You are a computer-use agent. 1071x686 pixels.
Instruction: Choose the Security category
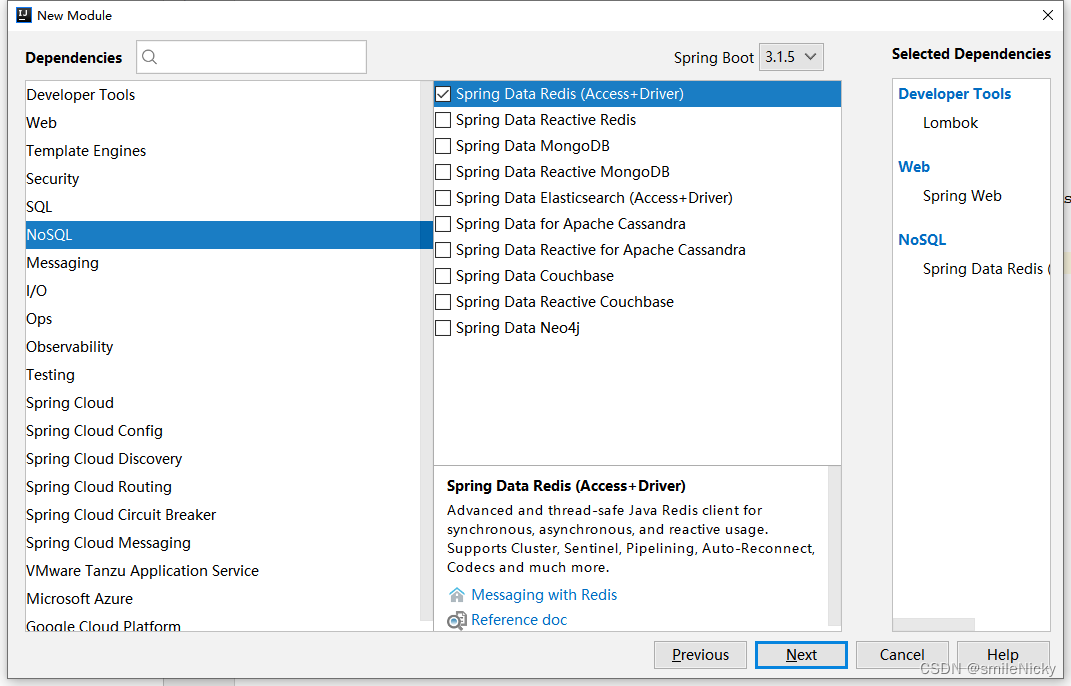coord(223,179)
